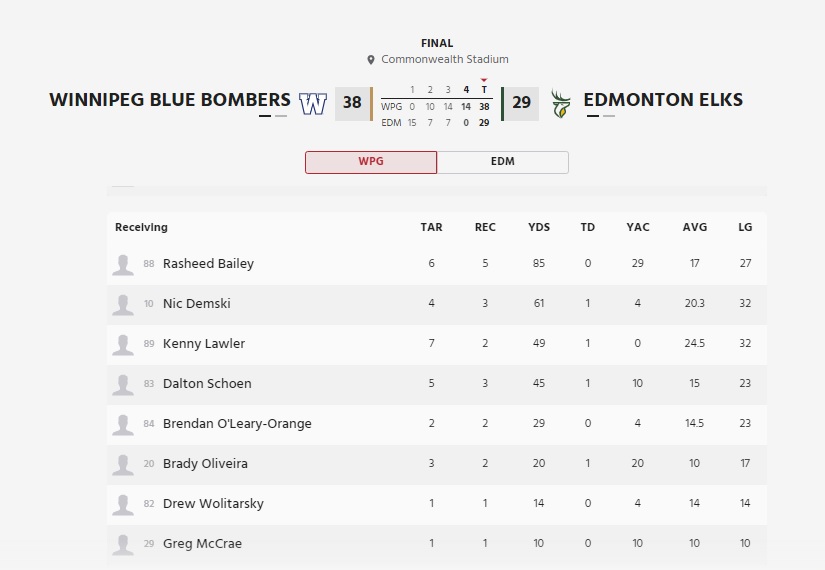
Task: Sort receiving table by YDS column
Action: tap(539, 228)
